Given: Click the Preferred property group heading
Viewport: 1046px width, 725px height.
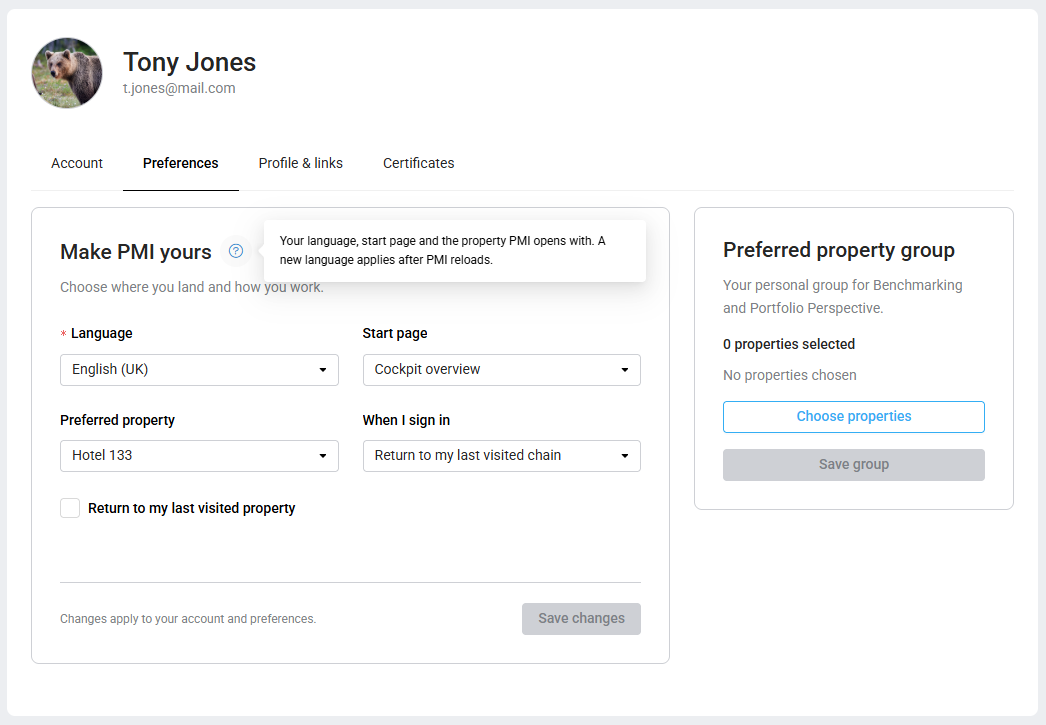Looking at the screenshot, I should (x=839, y=250).
